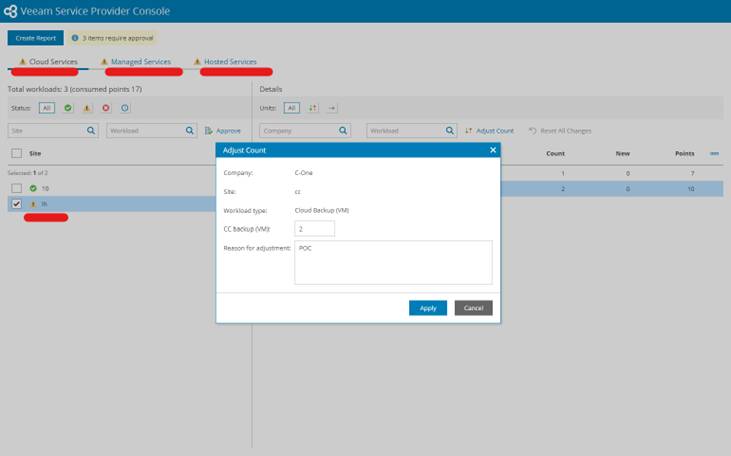The image size is (731, 456).
Task: Click Apply in the Adjust Count dialog
Action: pyautogui.click(x=428, y=308)
